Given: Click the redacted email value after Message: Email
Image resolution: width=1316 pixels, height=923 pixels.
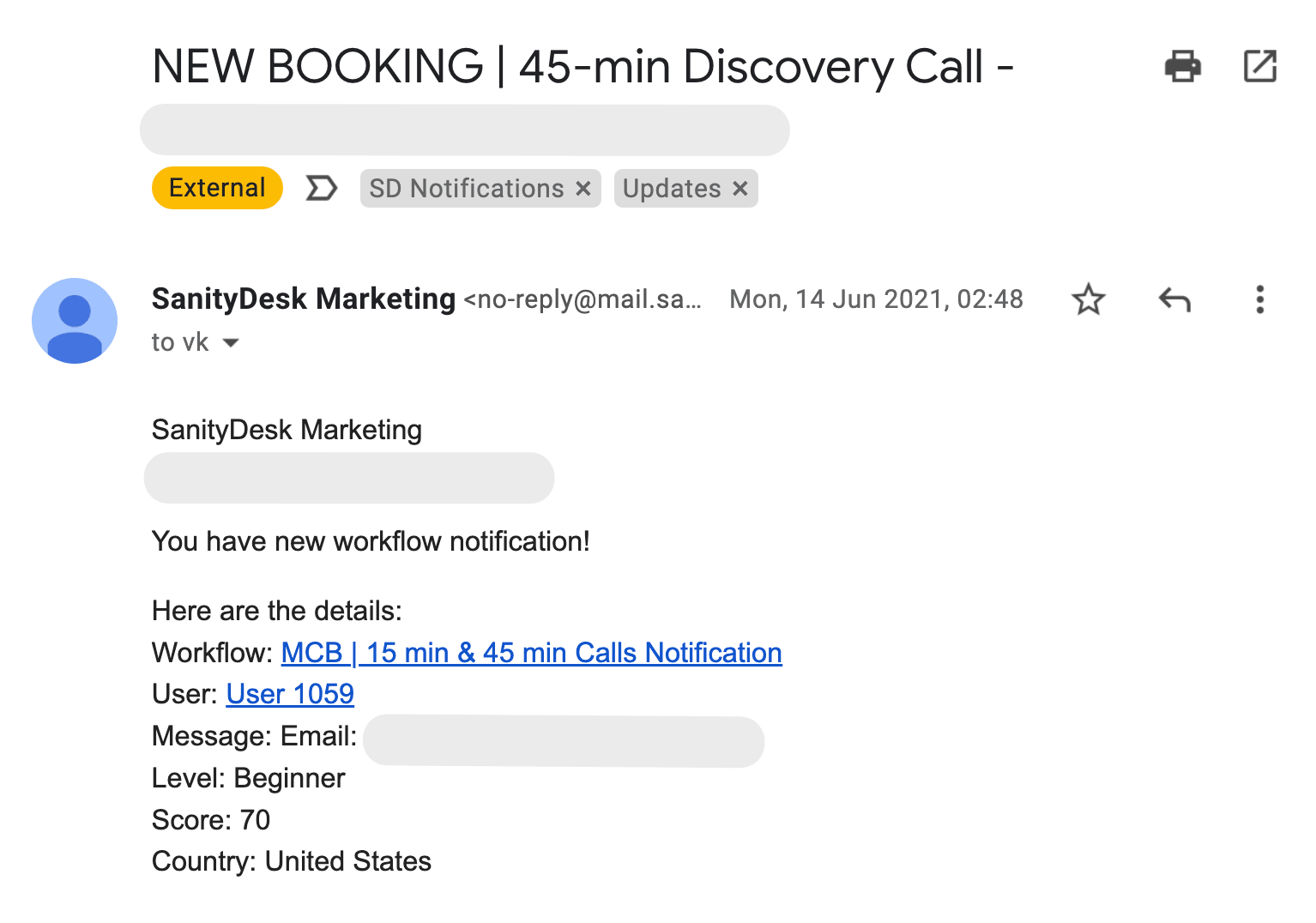Looking at the screenshot, I should click(x=563, y=741).
